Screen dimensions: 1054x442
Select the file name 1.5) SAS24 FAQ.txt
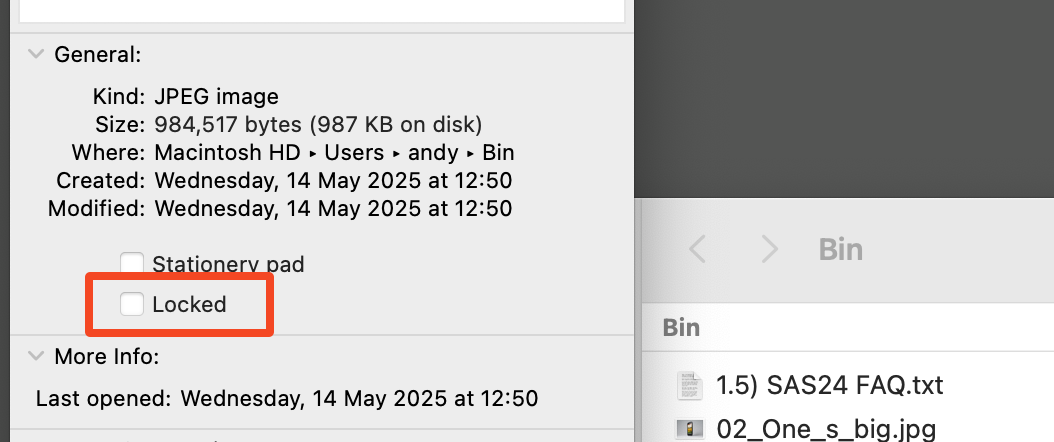(830, 385)
